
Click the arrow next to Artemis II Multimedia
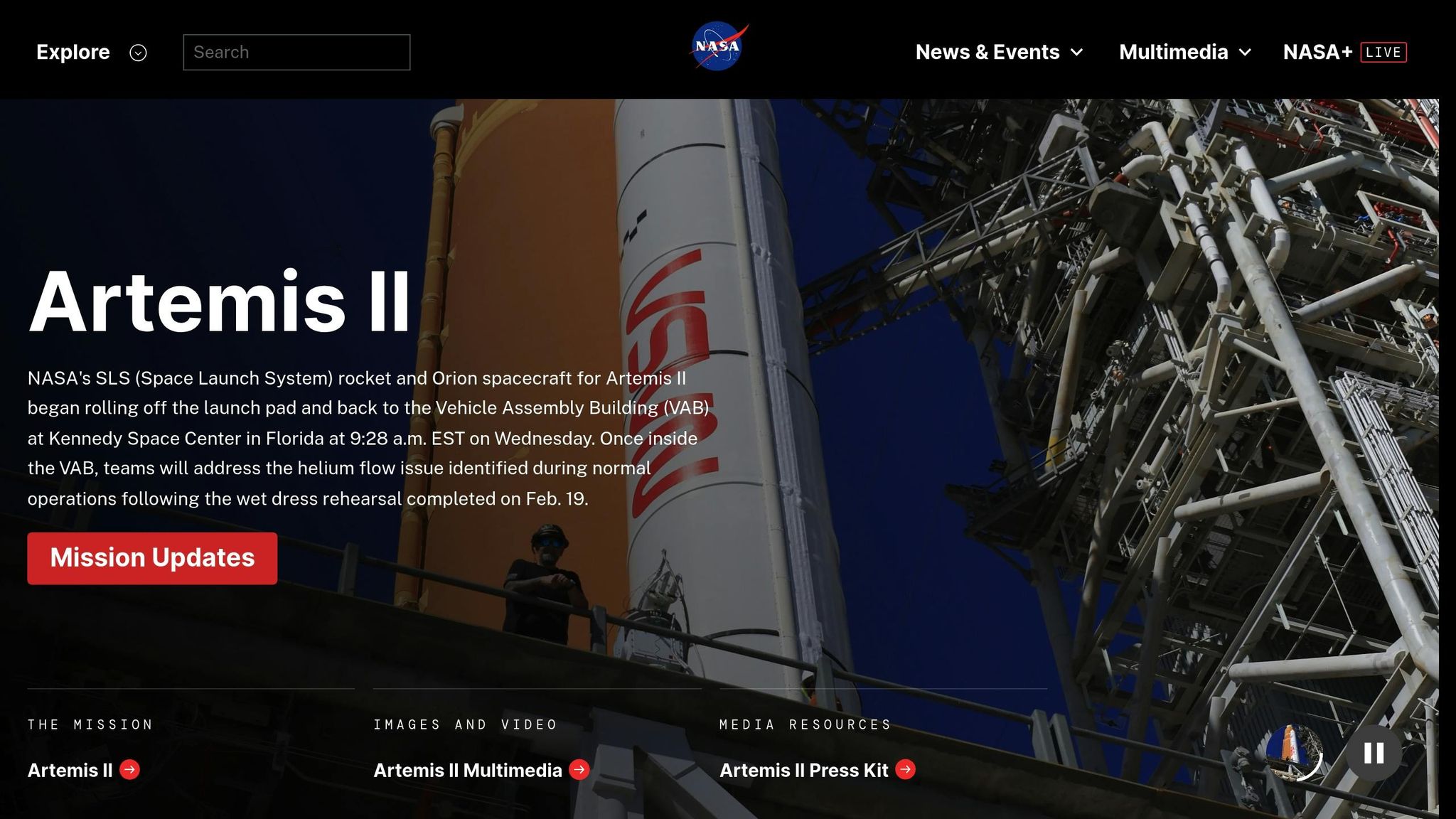click(580, 770)
